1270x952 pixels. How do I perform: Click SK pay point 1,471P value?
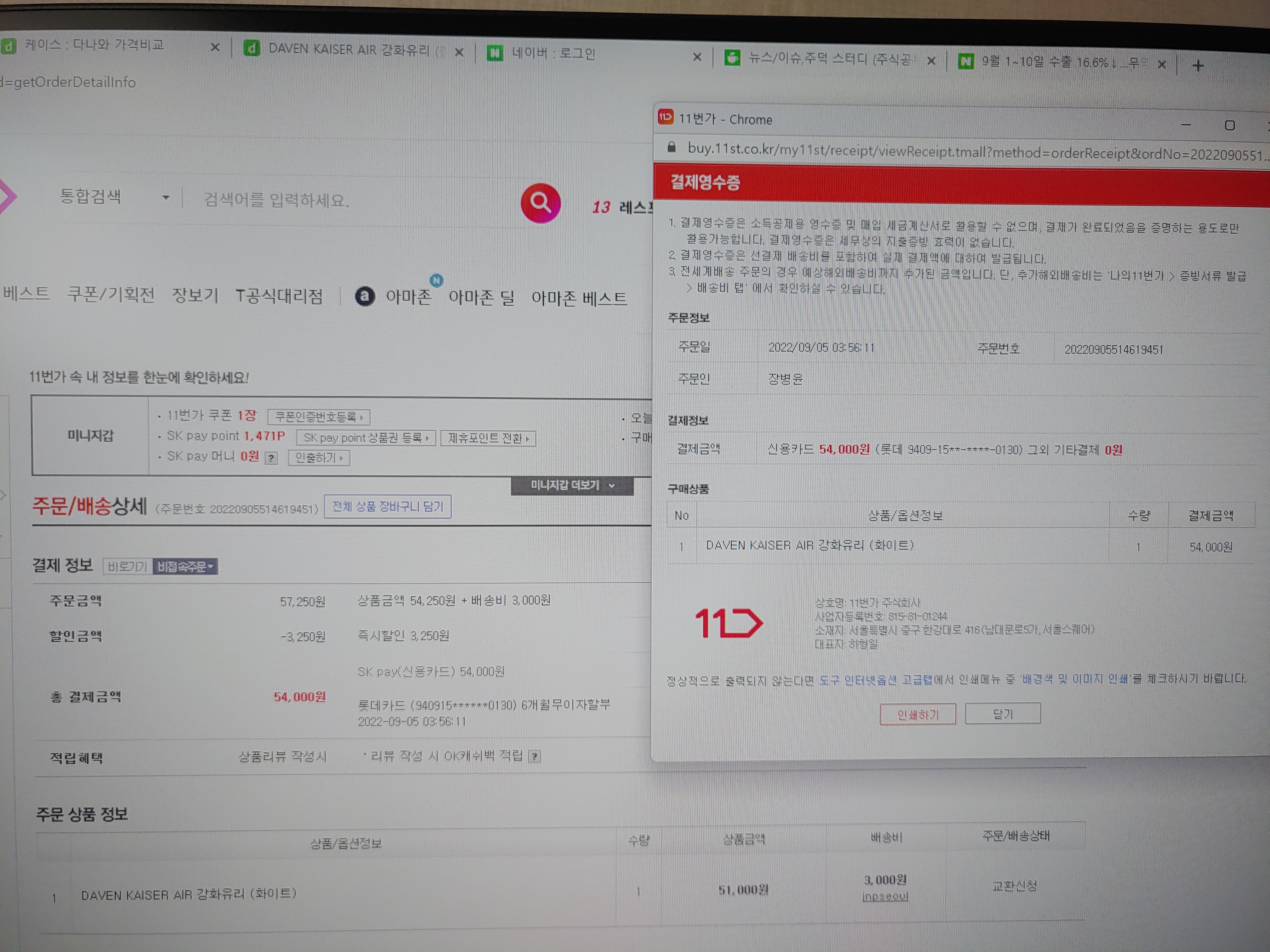(x=264, y=436)
